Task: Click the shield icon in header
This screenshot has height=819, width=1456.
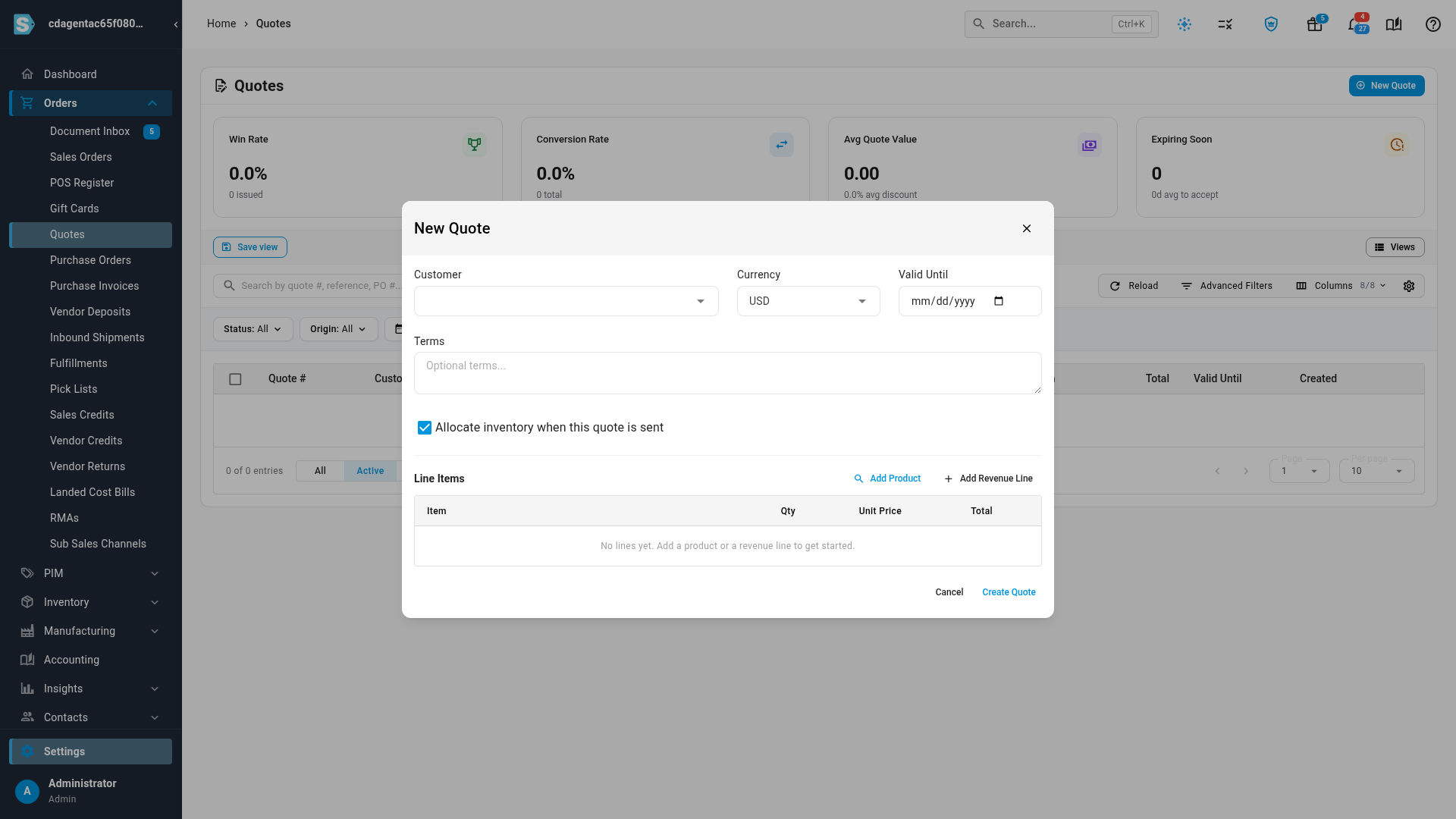Action: (x=1272, y=24)
